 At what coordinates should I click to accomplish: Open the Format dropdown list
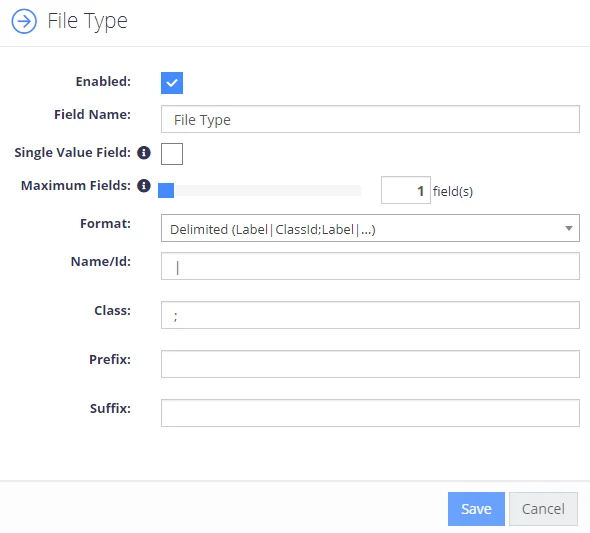[x=370, y=228]
